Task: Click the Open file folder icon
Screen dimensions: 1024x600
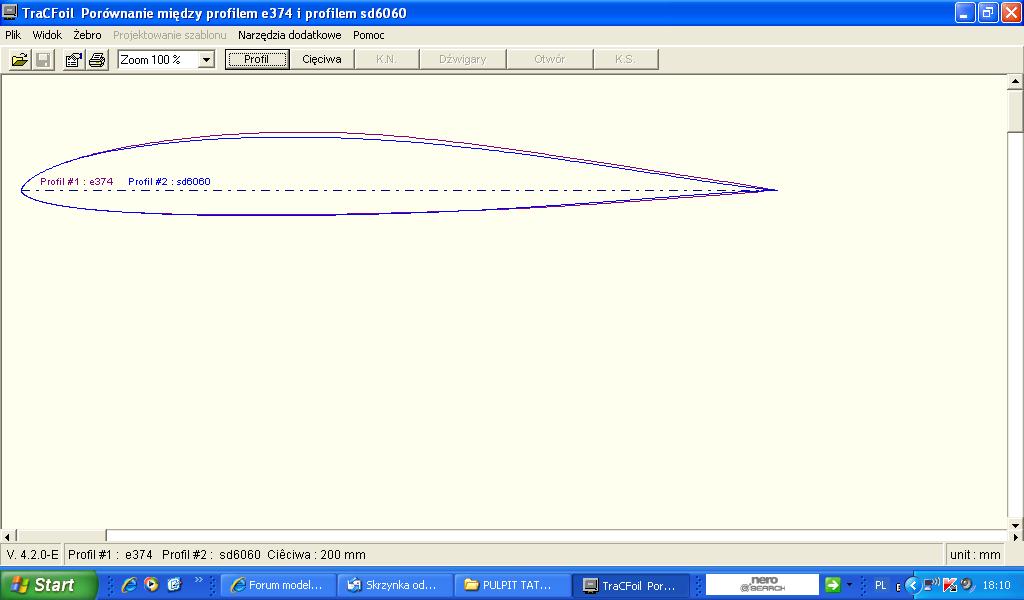Action: click(19, 60)
